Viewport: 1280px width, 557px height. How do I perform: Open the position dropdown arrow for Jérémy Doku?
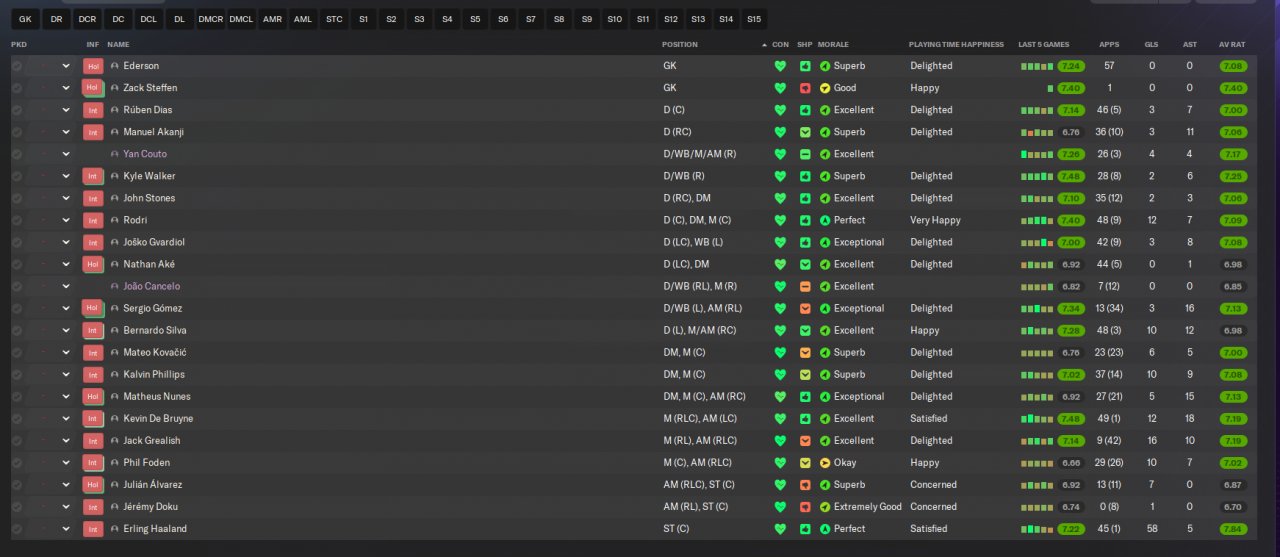click(x=66, y=507)
